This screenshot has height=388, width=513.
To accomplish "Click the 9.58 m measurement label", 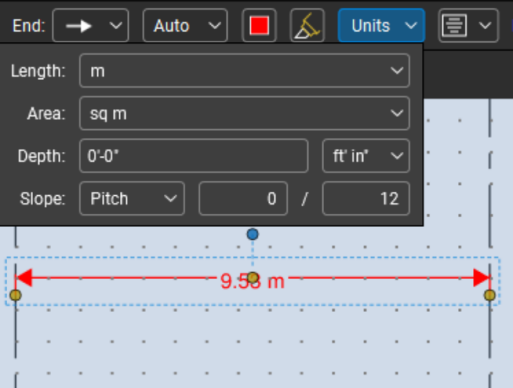I will [x=252, y=281].
